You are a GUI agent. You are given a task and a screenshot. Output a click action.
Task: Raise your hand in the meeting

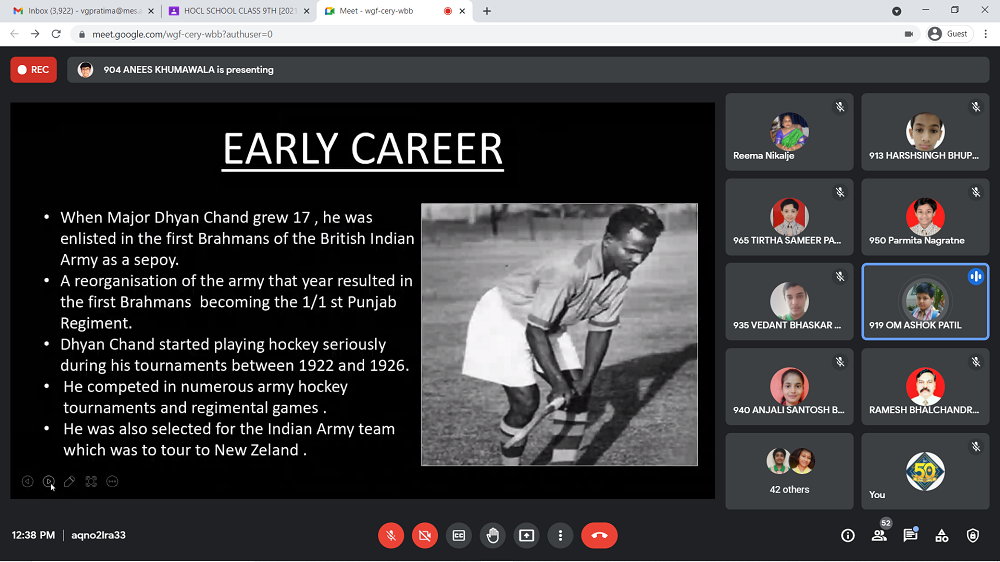coord(493,536)
